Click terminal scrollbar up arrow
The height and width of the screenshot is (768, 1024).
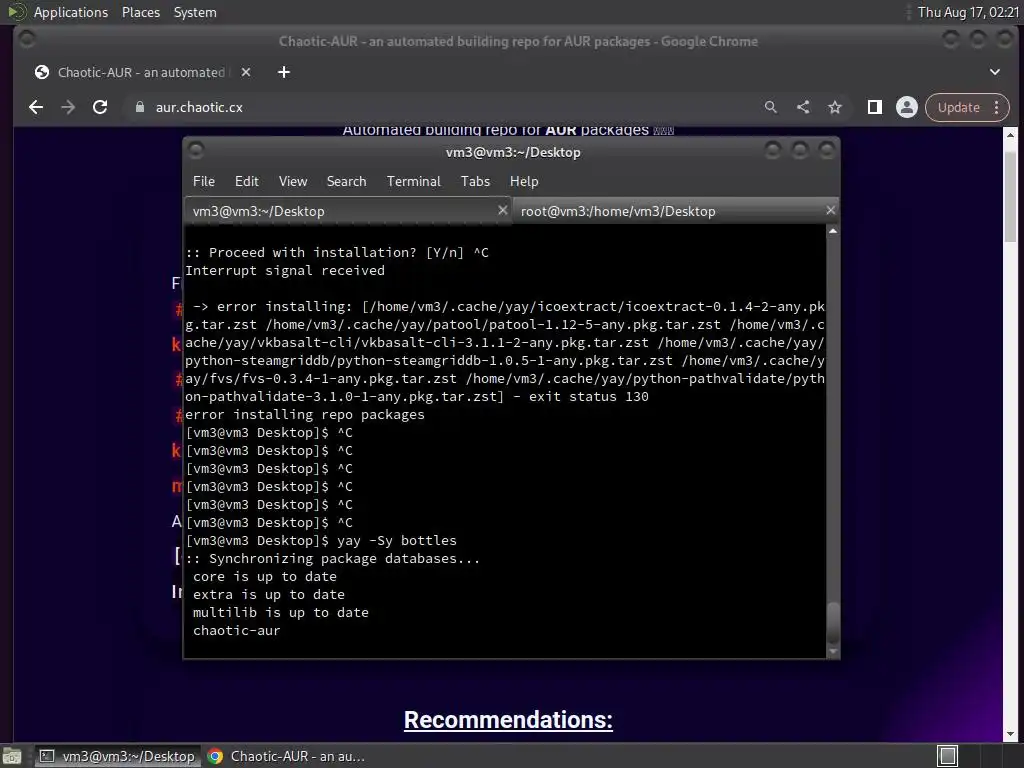coord(833,231)
